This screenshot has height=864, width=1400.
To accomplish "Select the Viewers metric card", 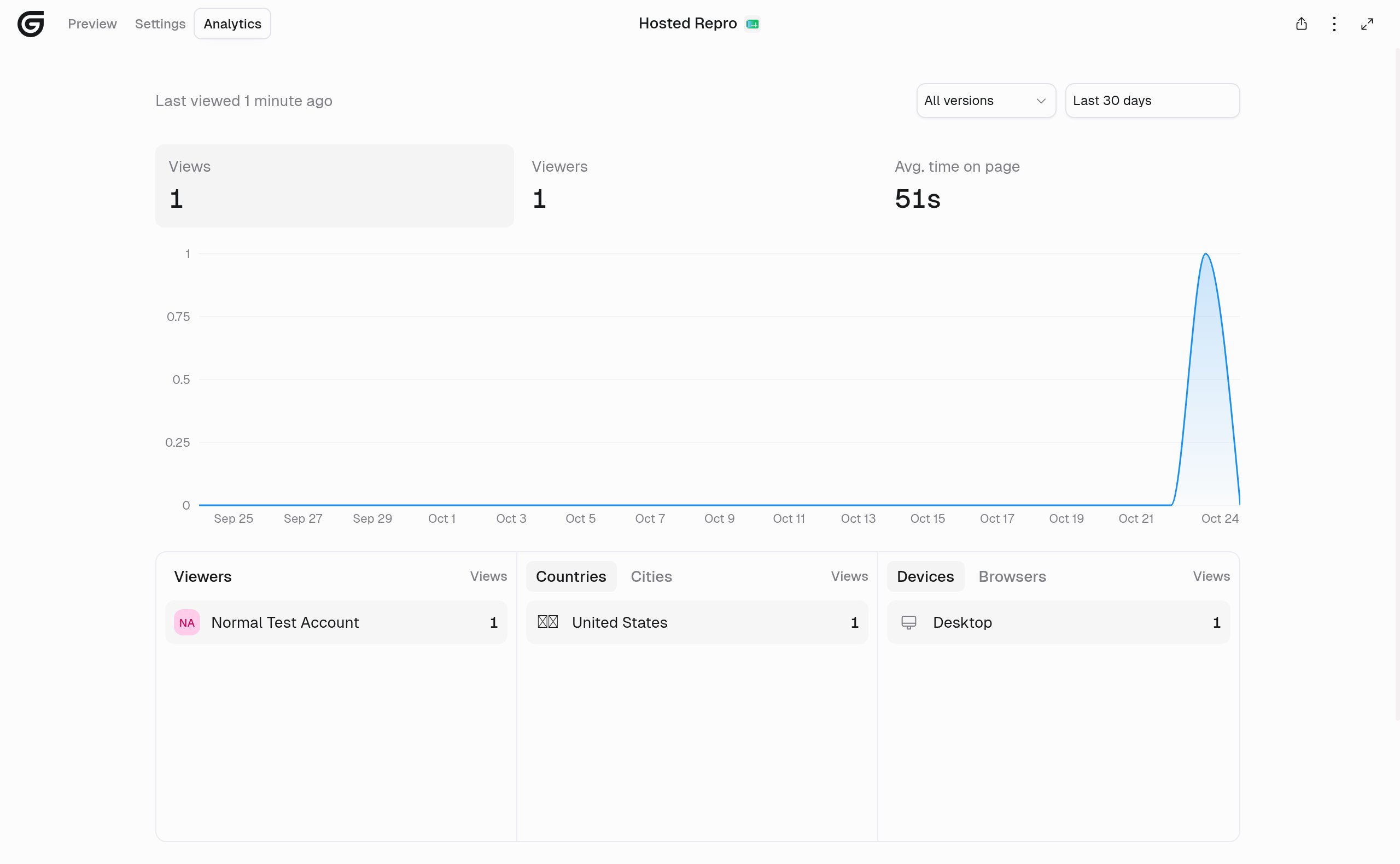I will [697, 186].
